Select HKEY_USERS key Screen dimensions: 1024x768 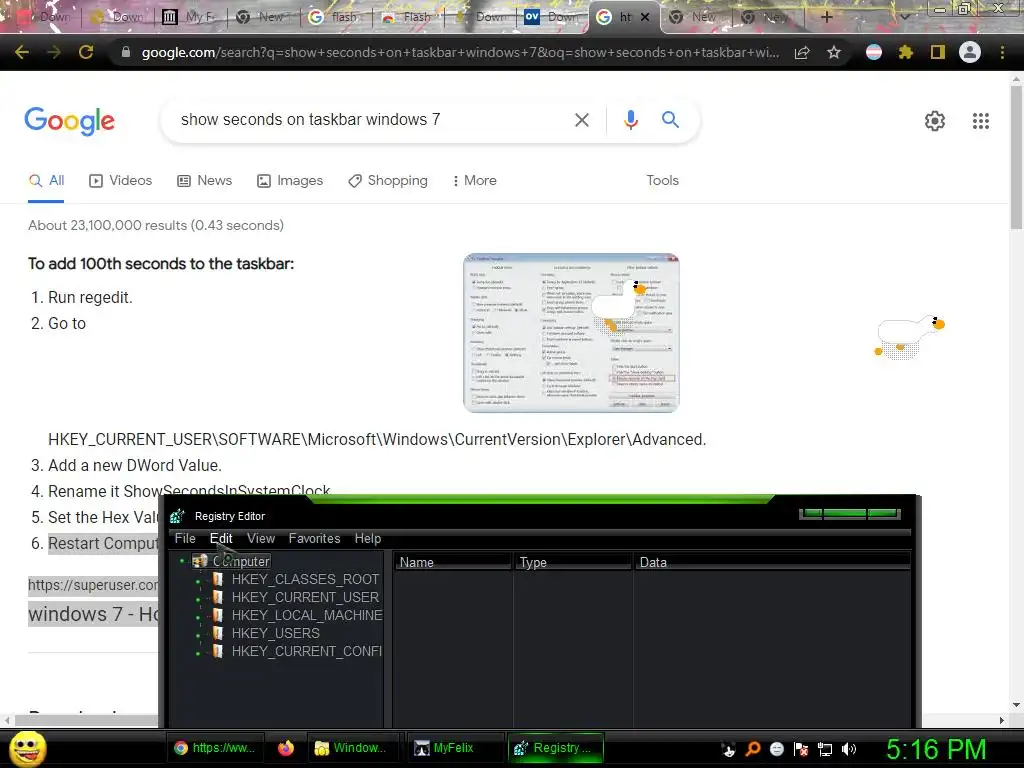pos(276,633)
